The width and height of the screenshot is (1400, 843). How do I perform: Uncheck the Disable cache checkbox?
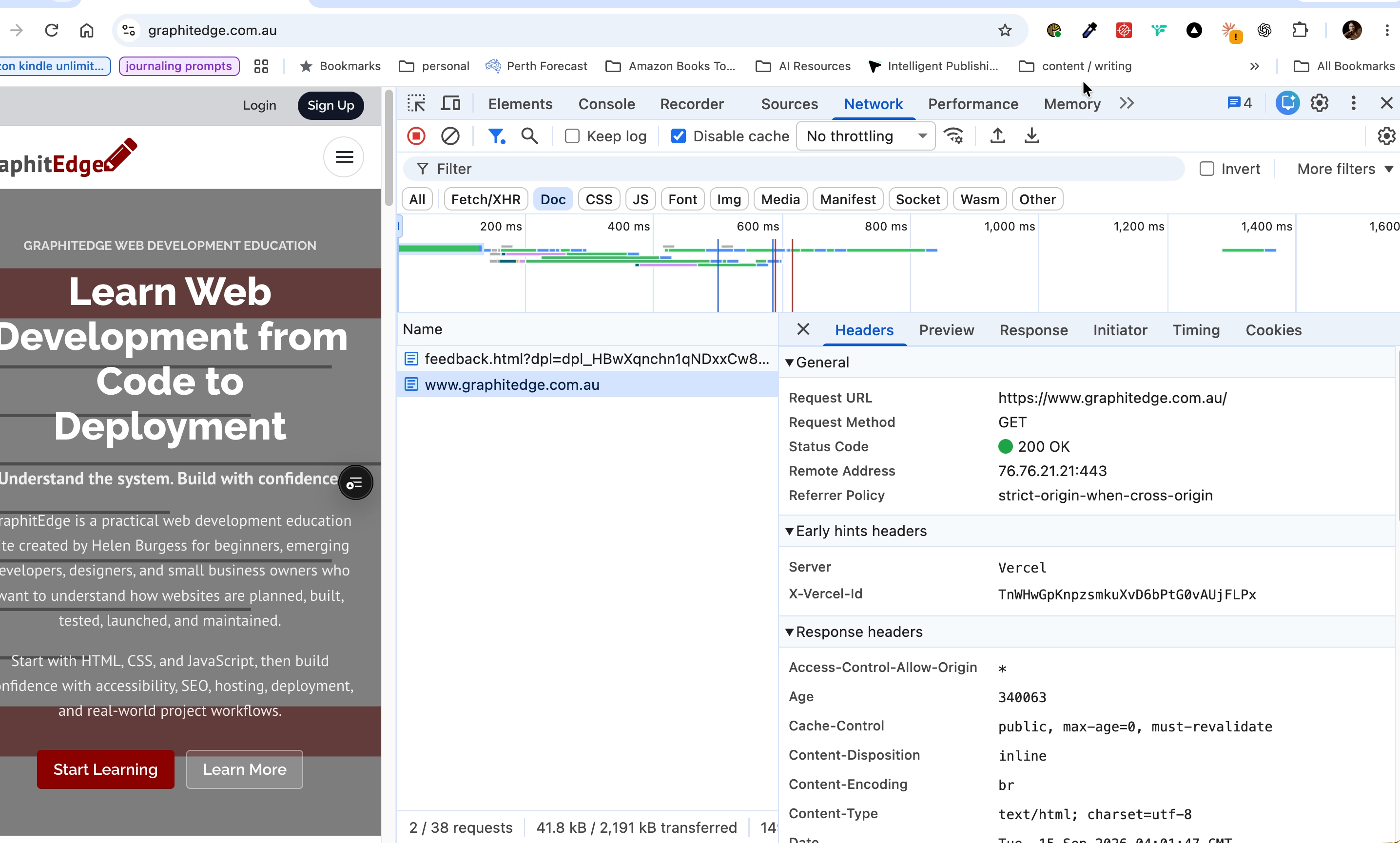[679, 136]
